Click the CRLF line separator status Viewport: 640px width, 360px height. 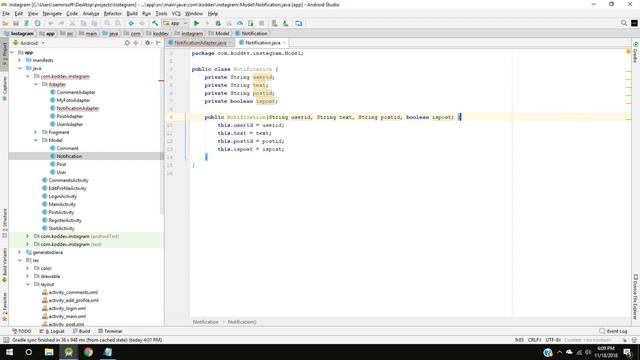[534, 340]
